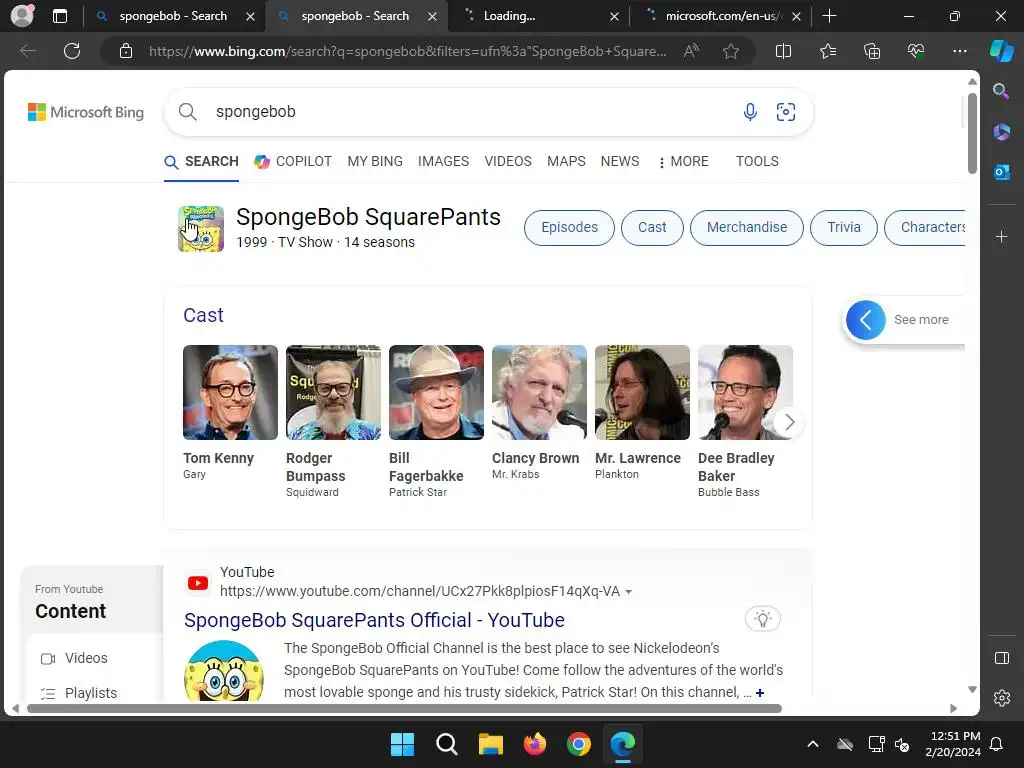Show next cast members arrow
This screenshot has height=768, width=1024.
pos(789,423)
